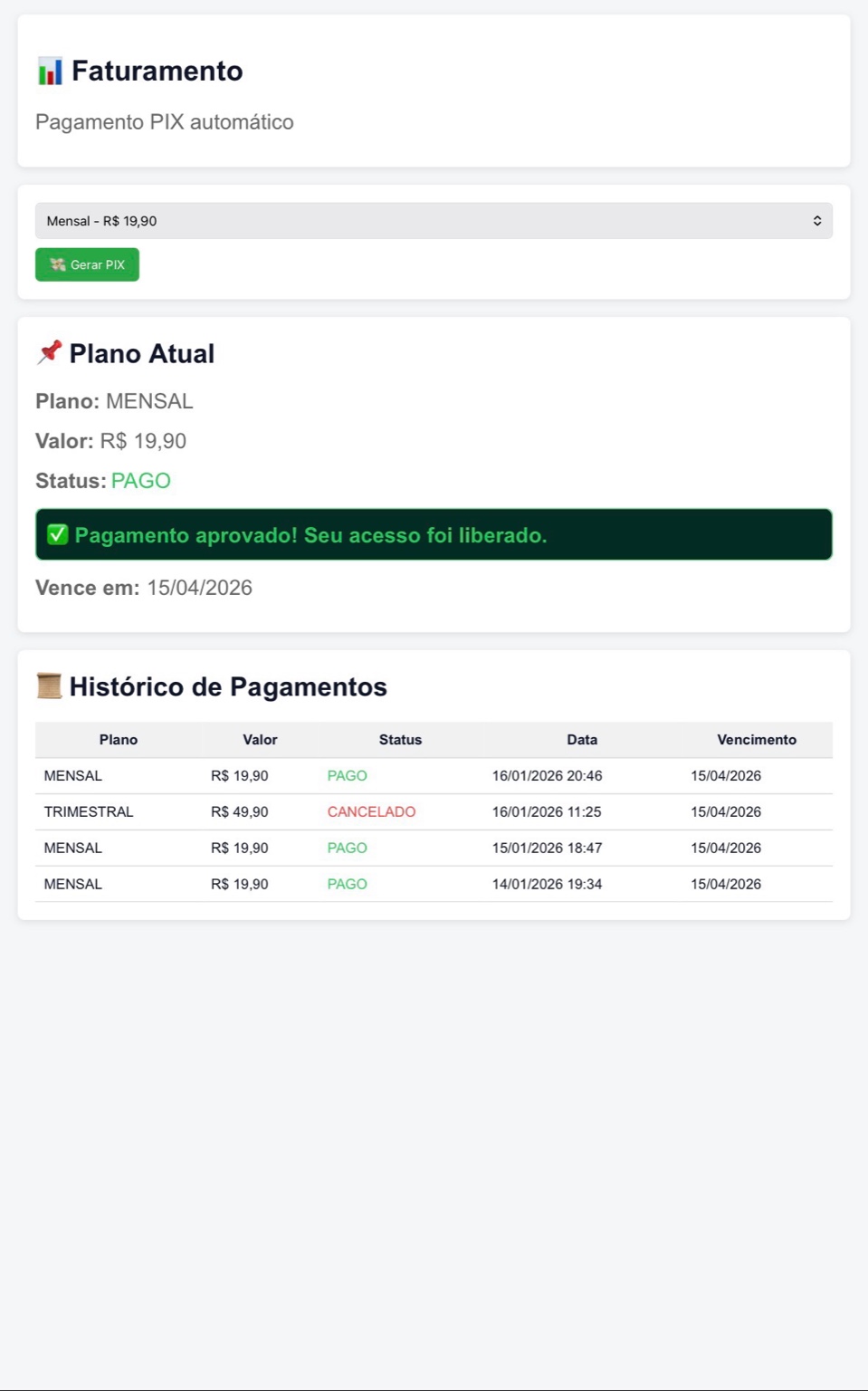Click the 14/01/2026 19:34 payment date
This screenshot has height=1391, width=868.
point(547,884)
